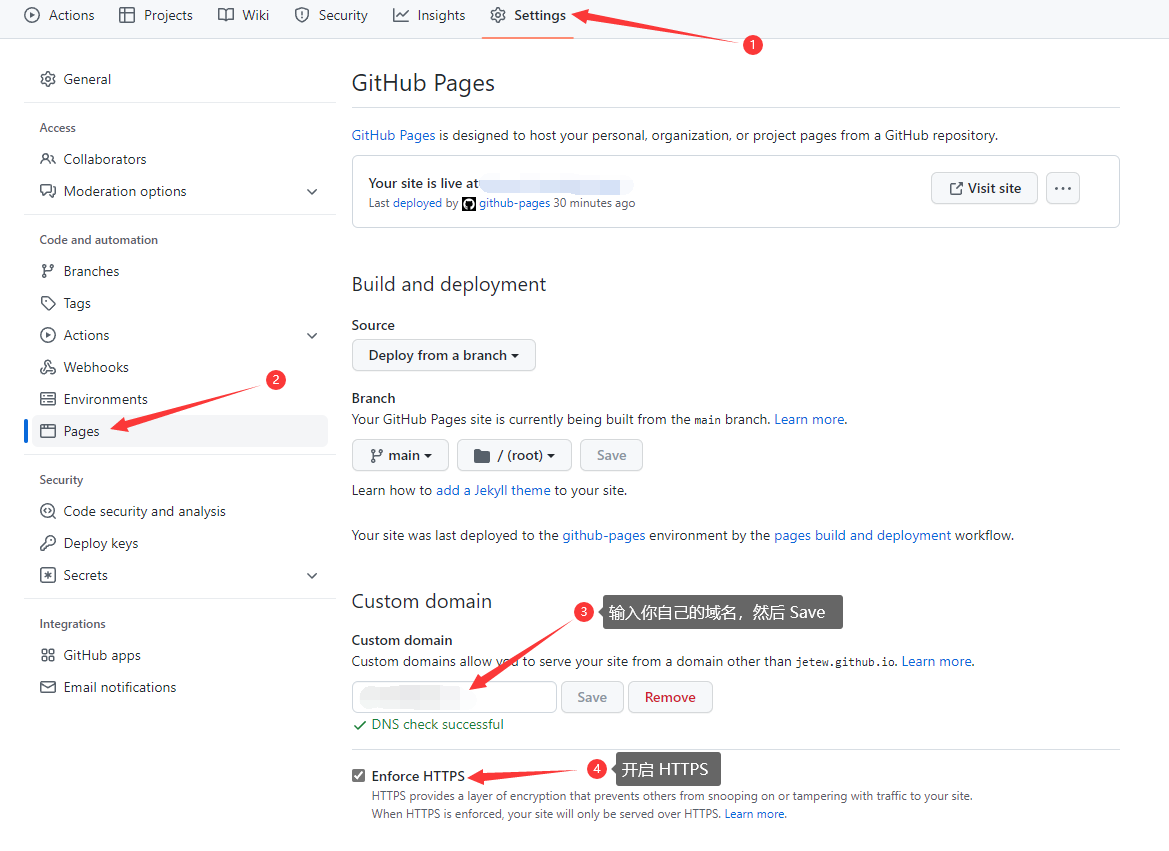
Task: Click the Visit site button
Action: 984,188
